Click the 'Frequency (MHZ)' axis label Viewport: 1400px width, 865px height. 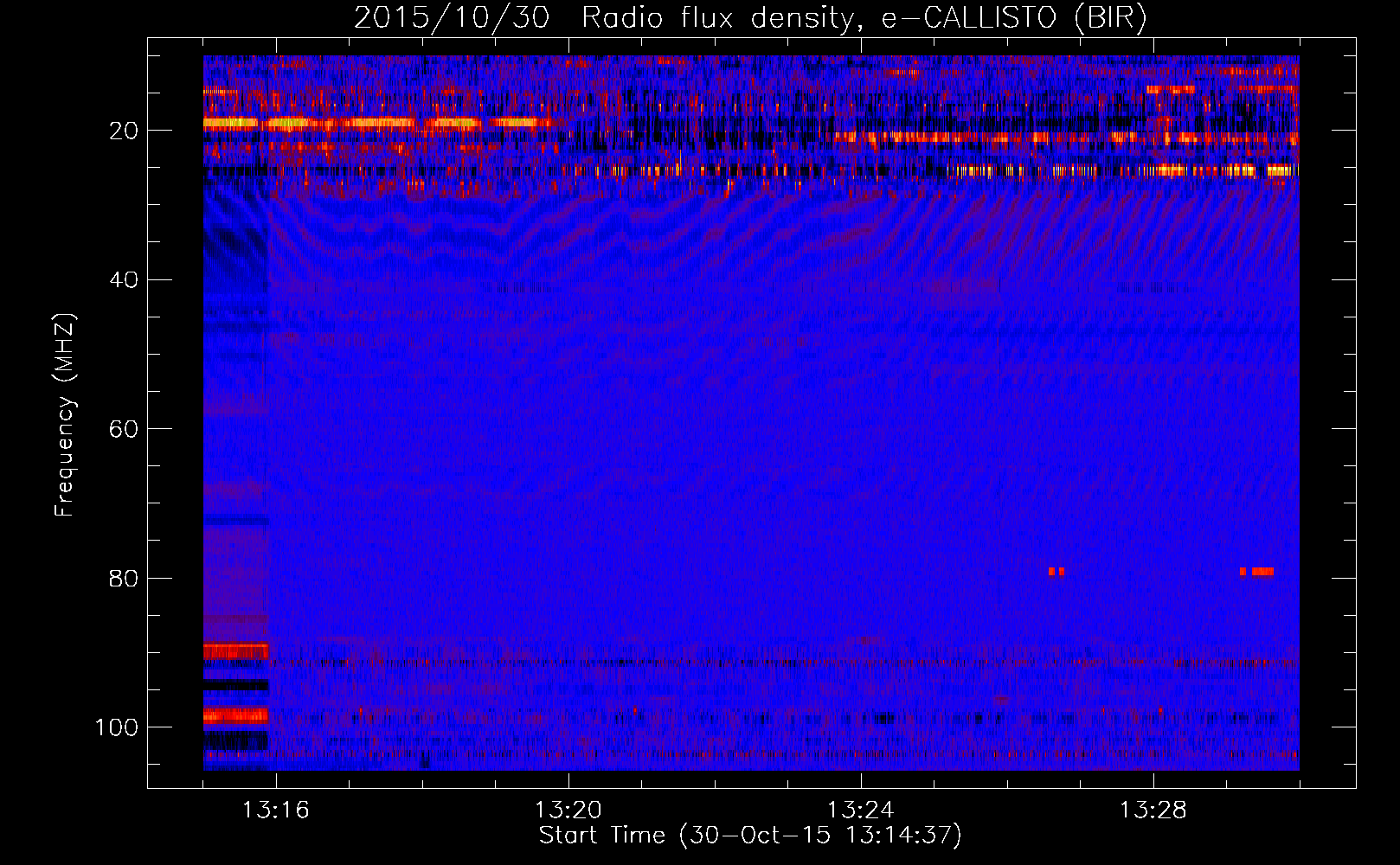pos(65,414)
